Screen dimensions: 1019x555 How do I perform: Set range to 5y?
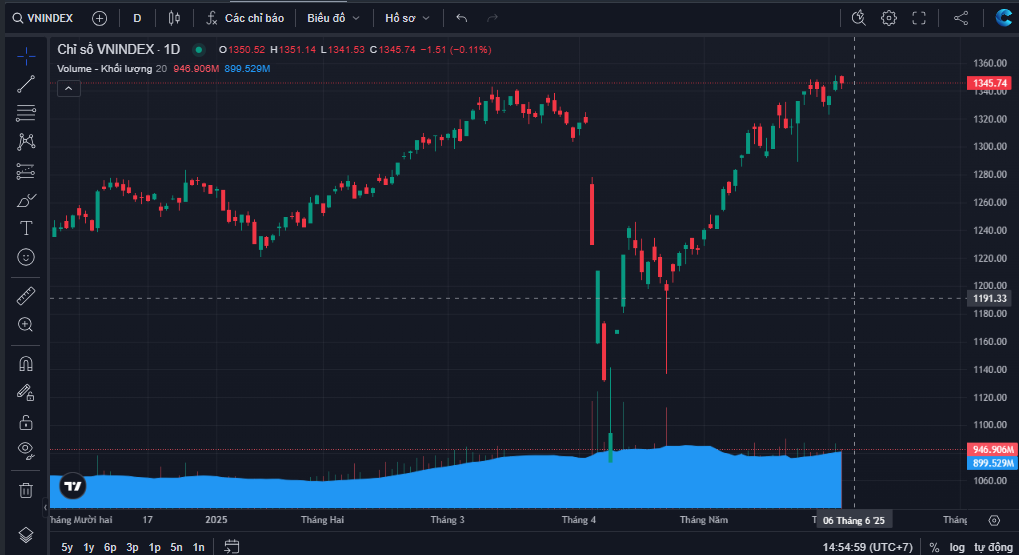(x=67, y=547)
